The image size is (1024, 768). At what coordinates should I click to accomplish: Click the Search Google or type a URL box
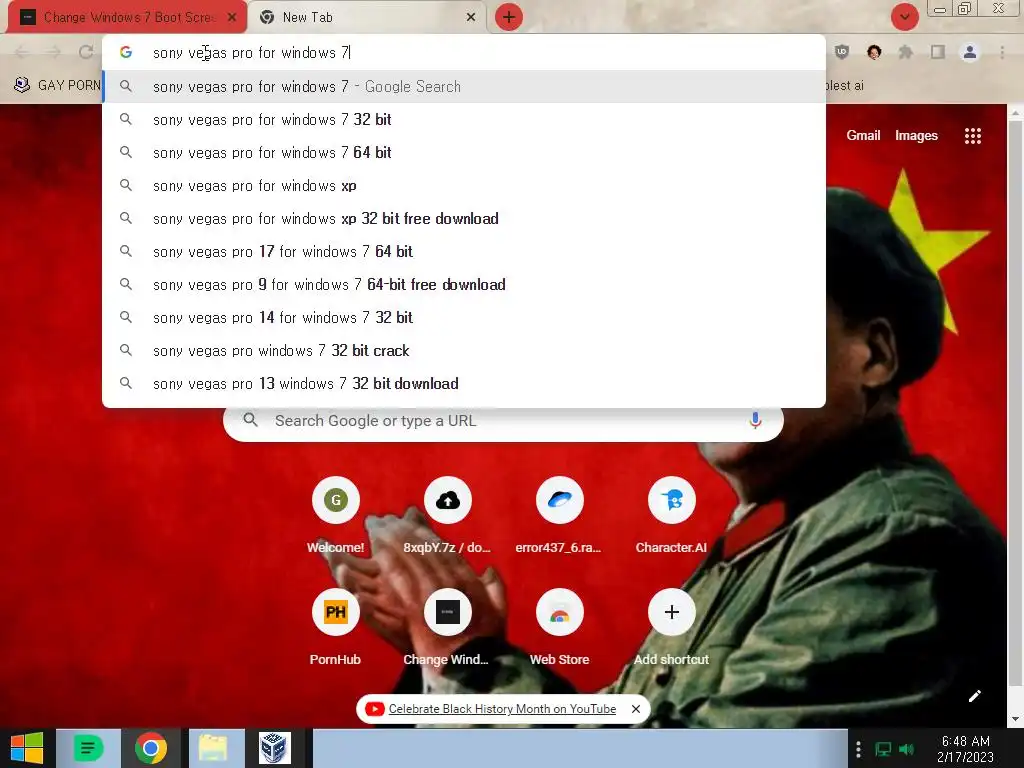(x=503, y=421)
